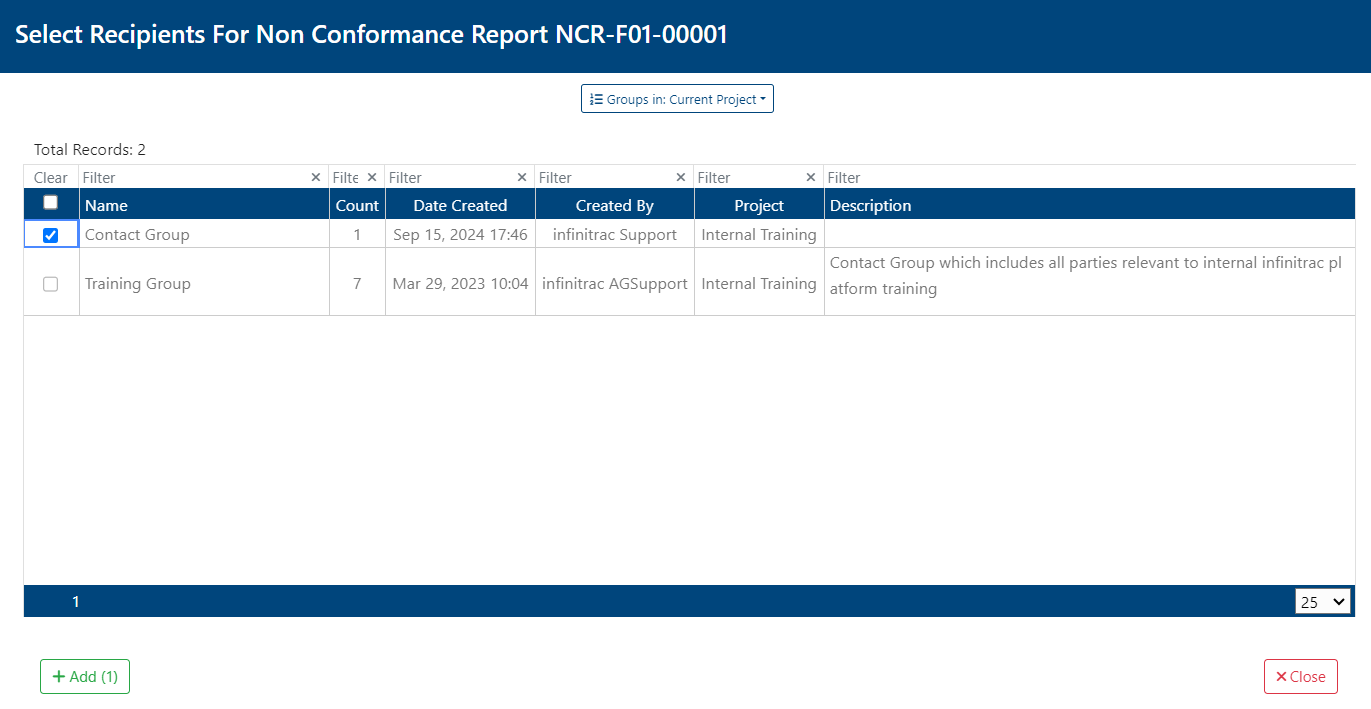Image resolution: width=1371 pixels, height=709 pixels.
Task: Uncheck the Contact Group row checkbox
Action: click(x=51, y=235)
